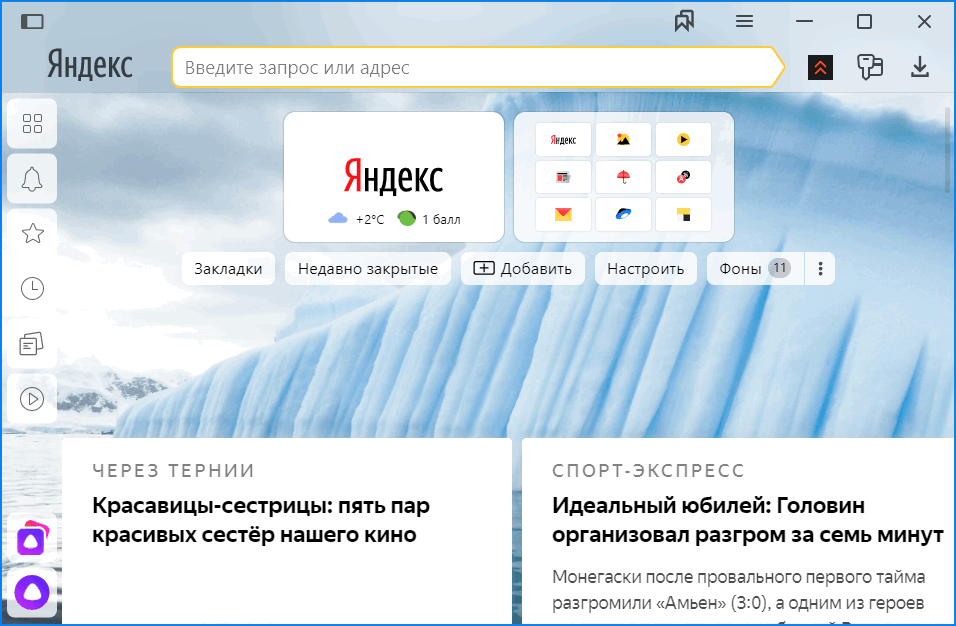Open history using the clock sidebar icon
The height and width of the screenshot is (626, 956).
tap(31, 288)
